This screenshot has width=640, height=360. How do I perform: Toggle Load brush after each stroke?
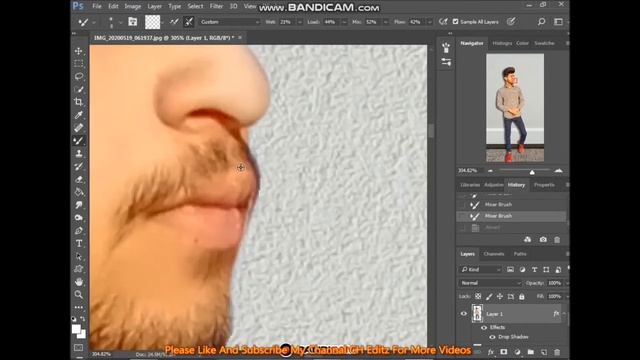click(174, 22)
